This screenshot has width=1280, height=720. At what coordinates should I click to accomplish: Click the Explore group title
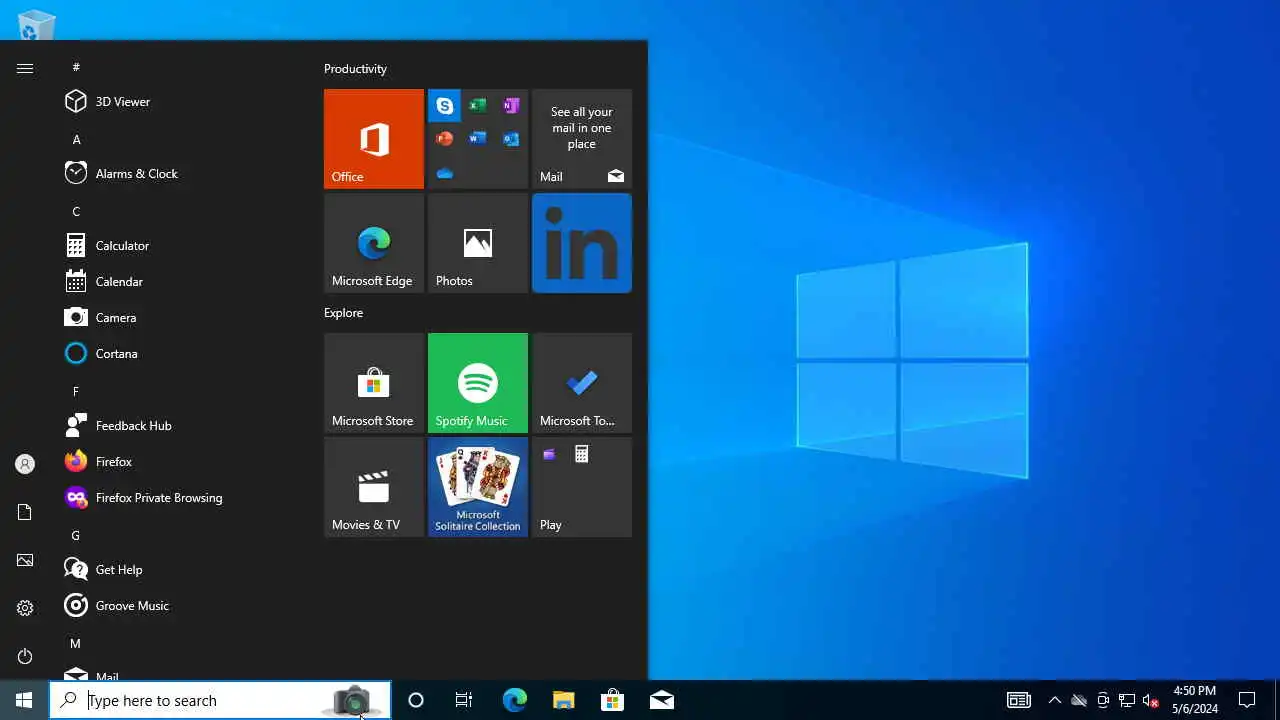[343, 312]
